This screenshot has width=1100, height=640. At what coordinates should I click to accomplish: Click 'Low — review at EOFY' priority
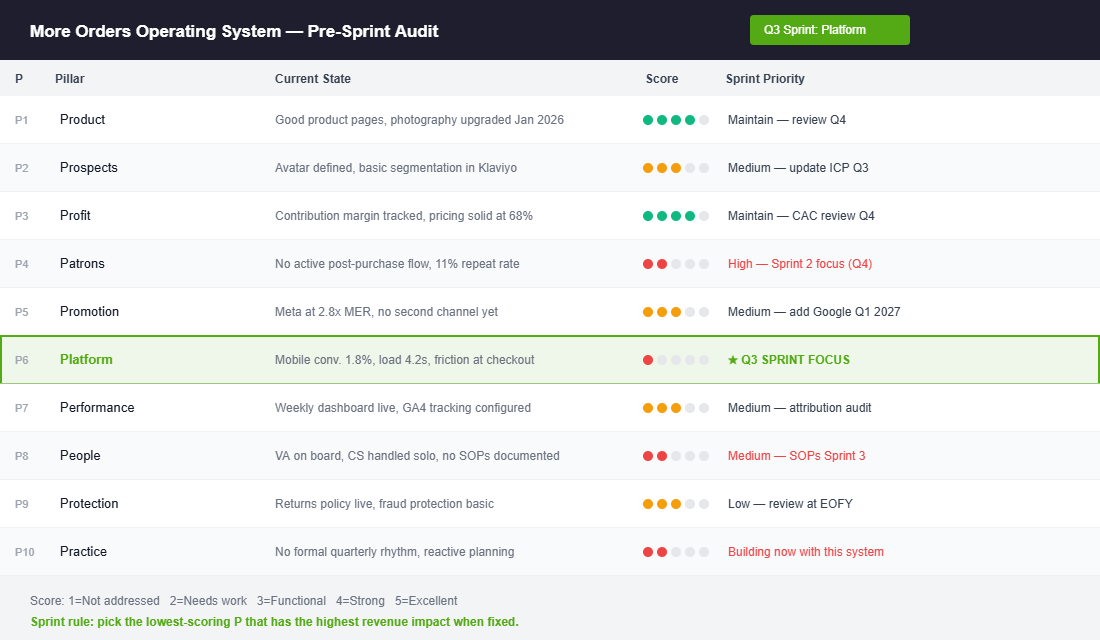click(x=790, y=504)
